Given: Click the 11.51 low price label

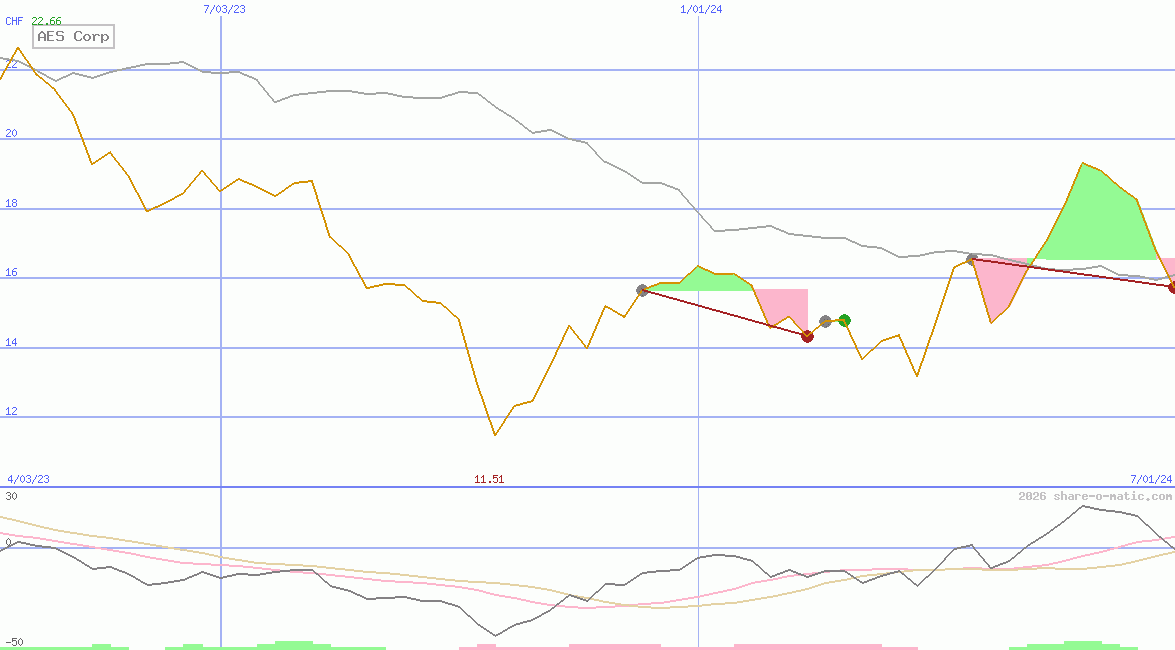Looking at the screenshot, I should click(x=489, y=479).
